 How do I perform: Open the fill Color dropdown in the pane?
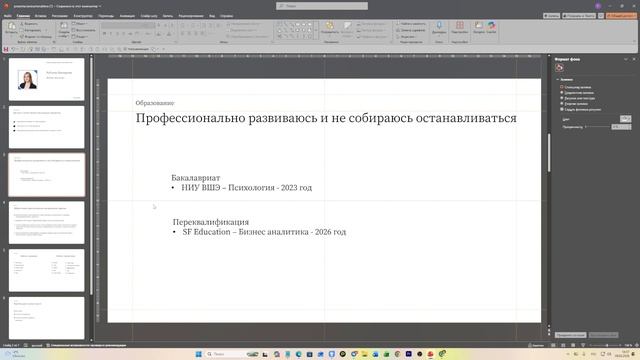pyautogui.click(x=625, y=119)
